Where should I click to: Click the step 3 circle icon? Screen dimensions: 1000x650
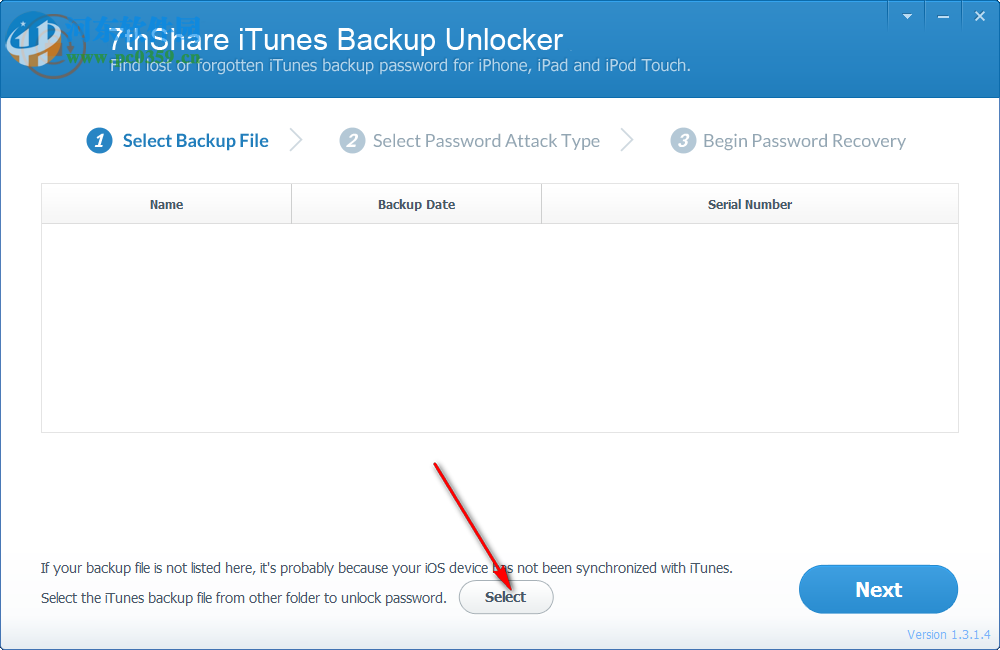pyautogui.click(x=683, y=141)
